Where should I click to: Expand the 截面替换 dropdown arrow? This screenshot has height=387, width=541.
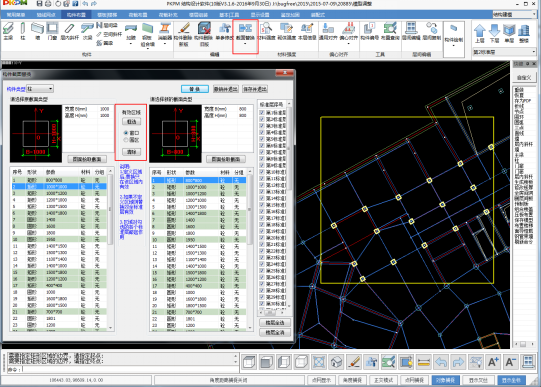(245, 44)
